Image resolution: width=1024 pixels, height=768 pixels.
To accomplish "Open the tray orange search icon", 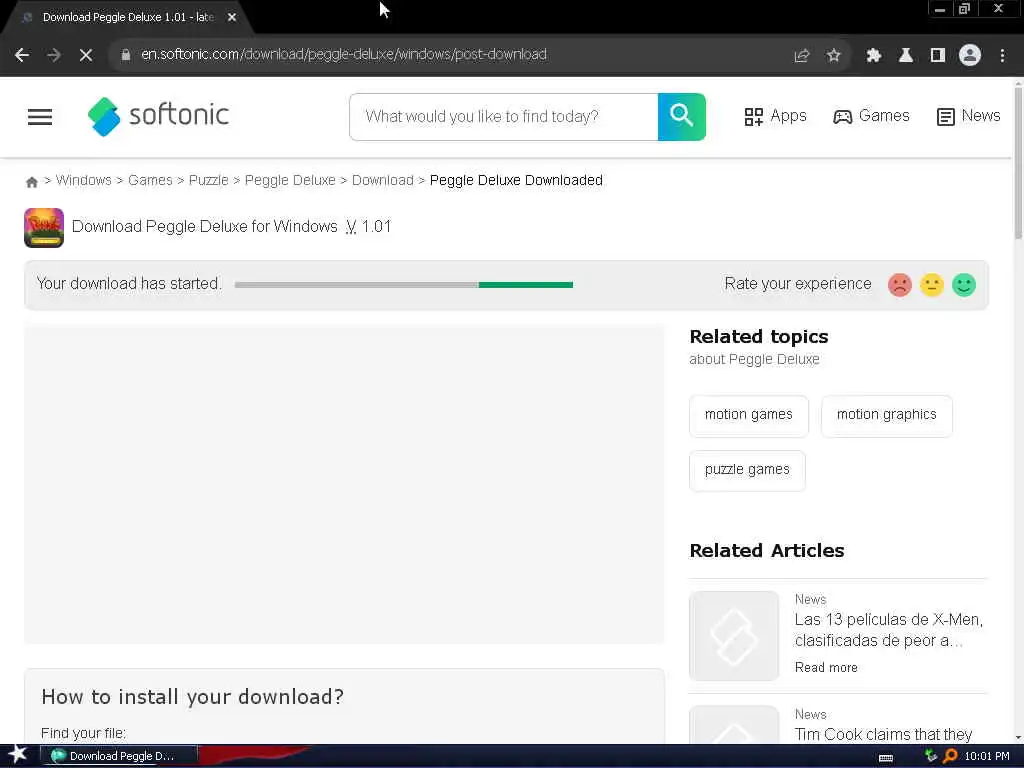I will pos(950,756).
